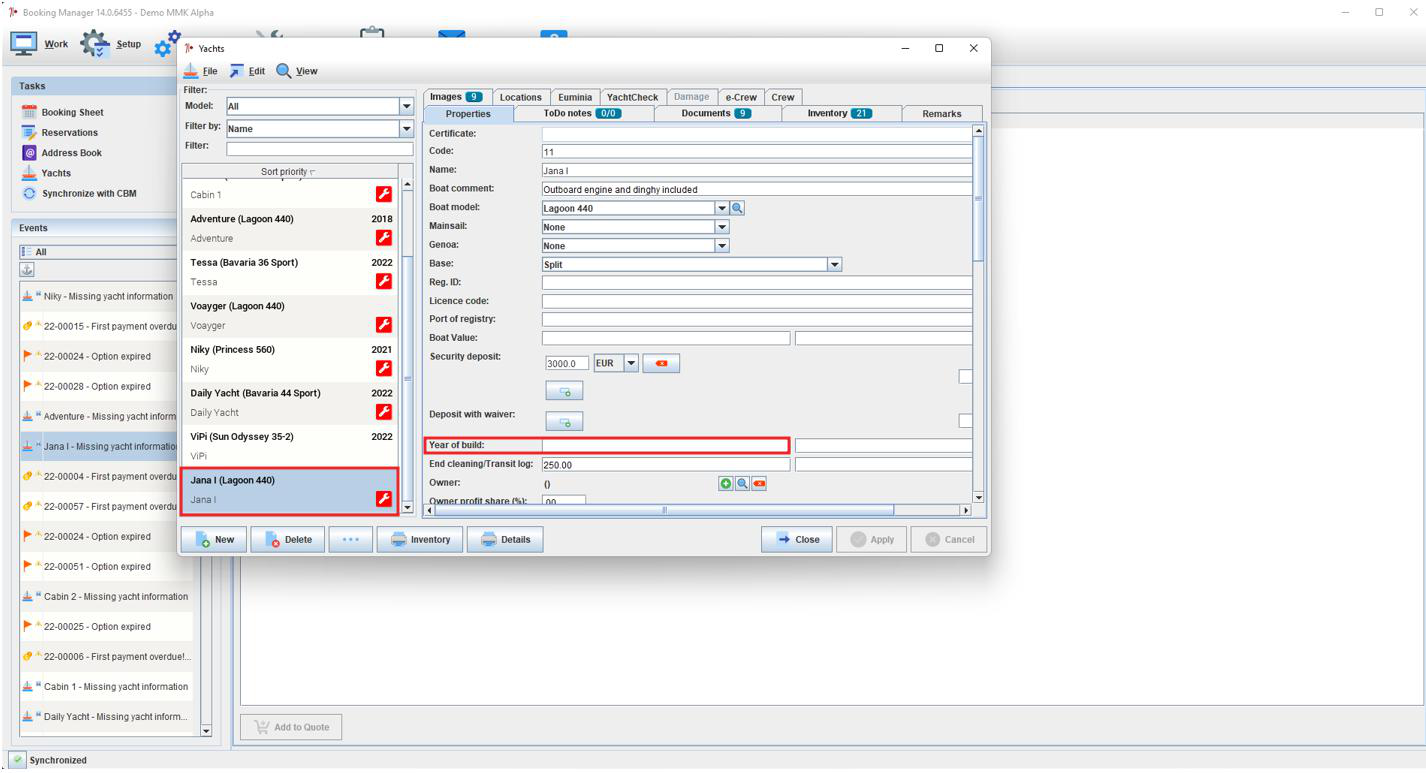Image resolution: width=1426 pixels, height=773 pixels.
Task: Open the Edit menu in the Yachts window
Action: [x=248, y=71]
